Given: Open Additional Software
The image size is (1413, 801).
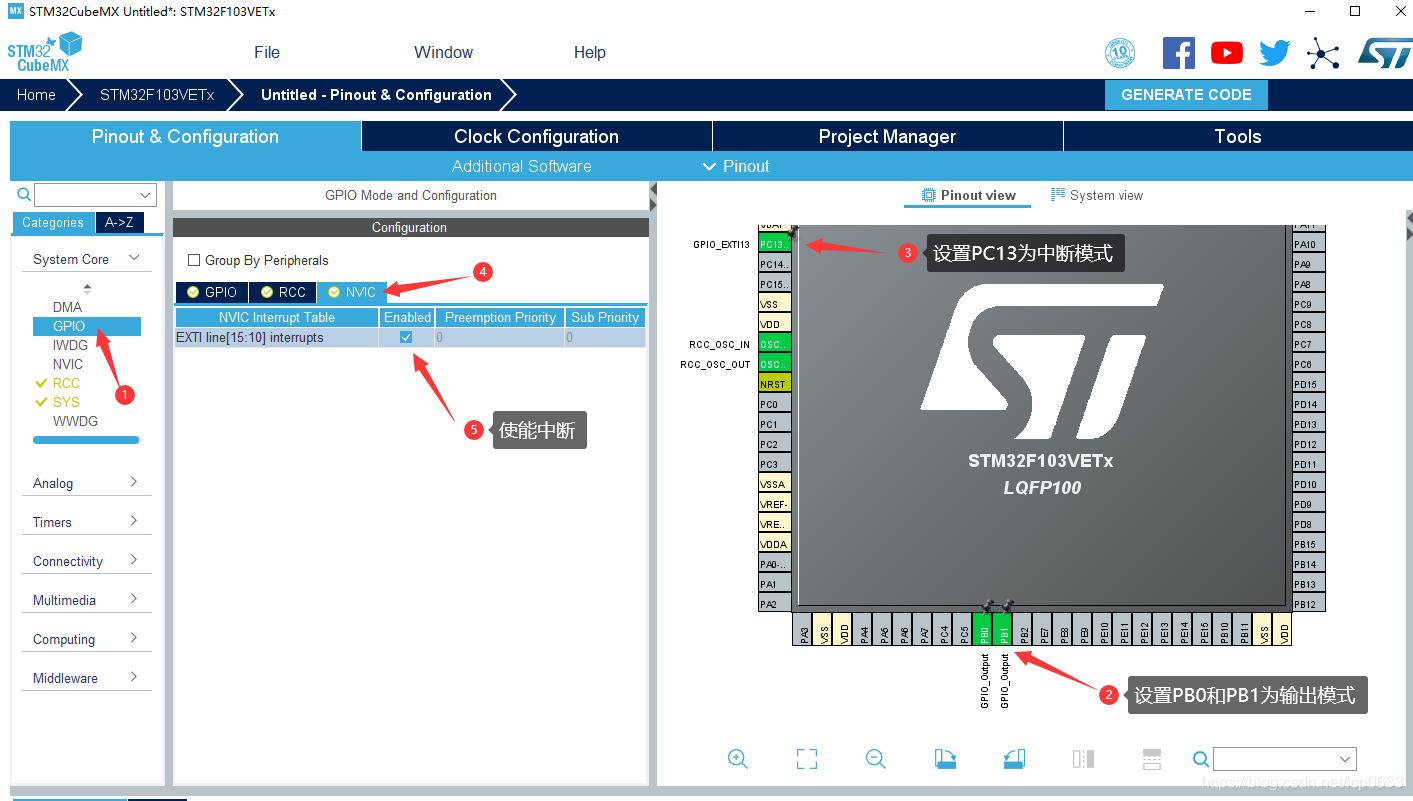Looking at the screenshot, I should 522,166.
